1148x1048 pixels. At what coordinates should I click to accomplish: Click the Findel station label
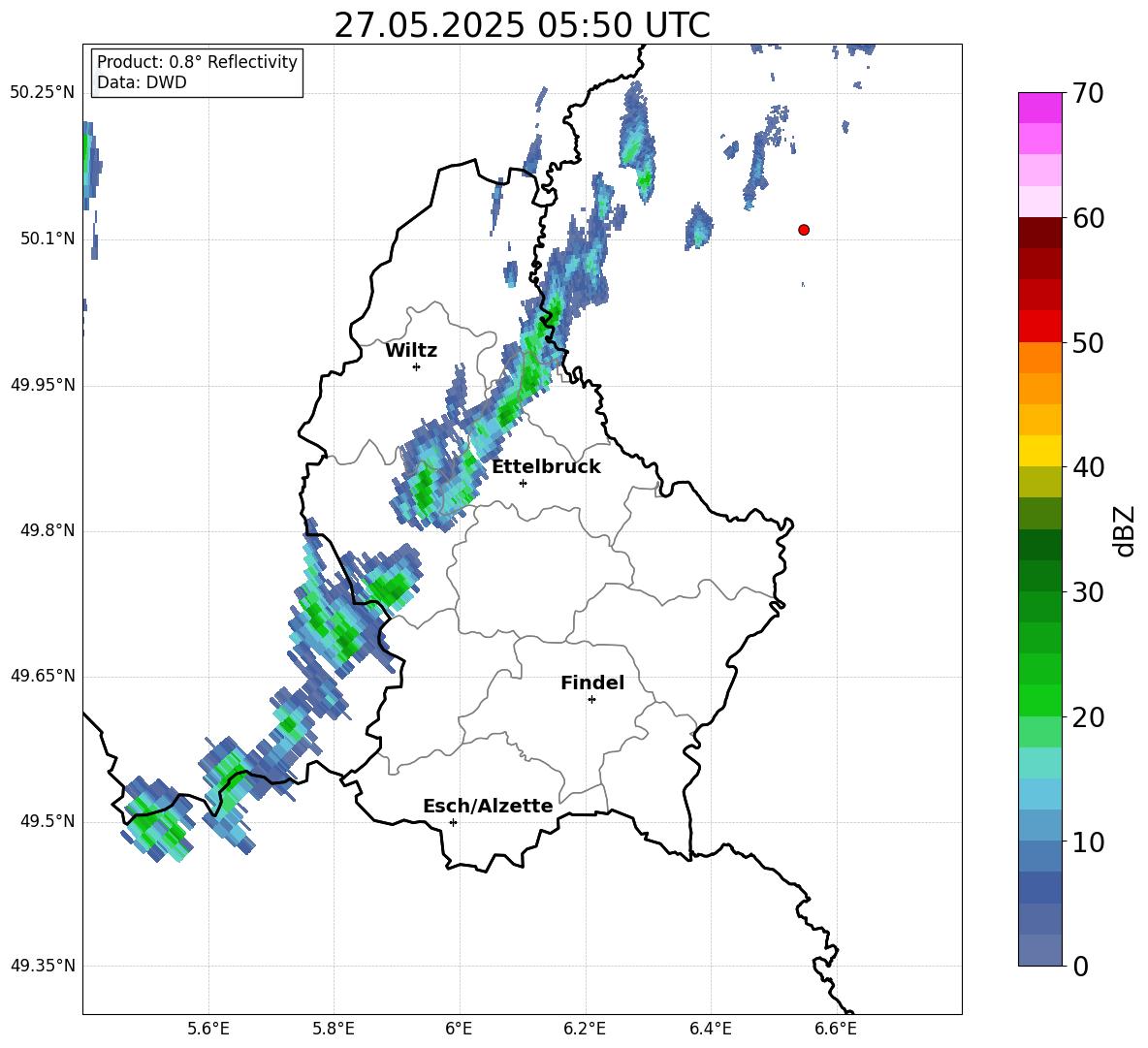(592, 683)
